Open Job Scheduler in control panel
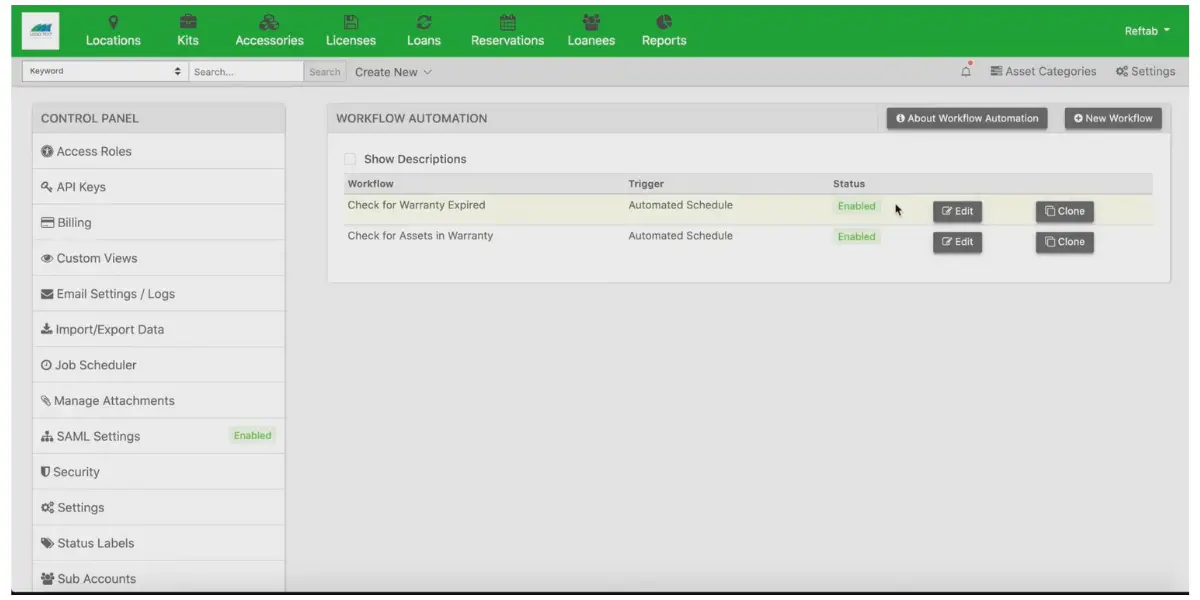The width and height of the screenshot is (1200, 600). (158, 365)
